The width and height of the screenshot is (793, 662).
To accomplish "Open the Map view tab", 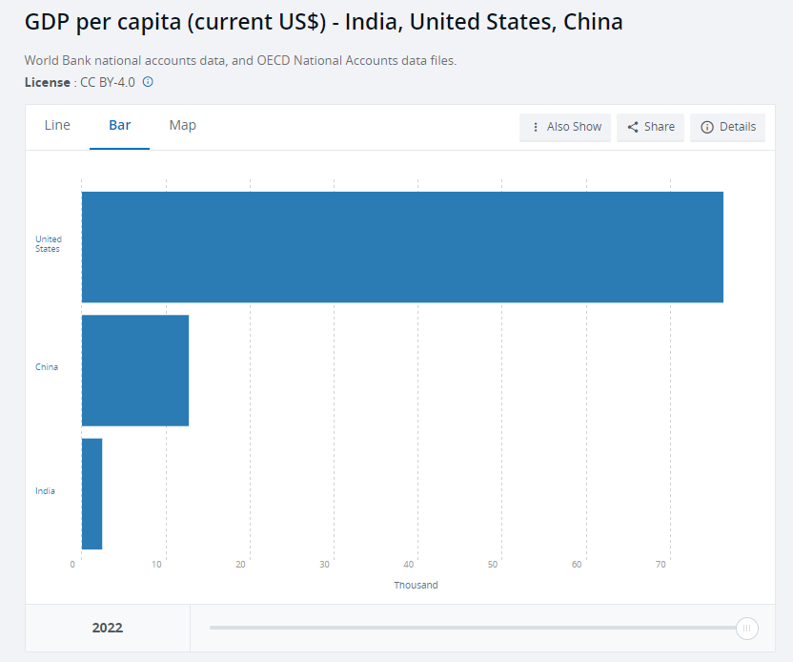I will [182, 126].
